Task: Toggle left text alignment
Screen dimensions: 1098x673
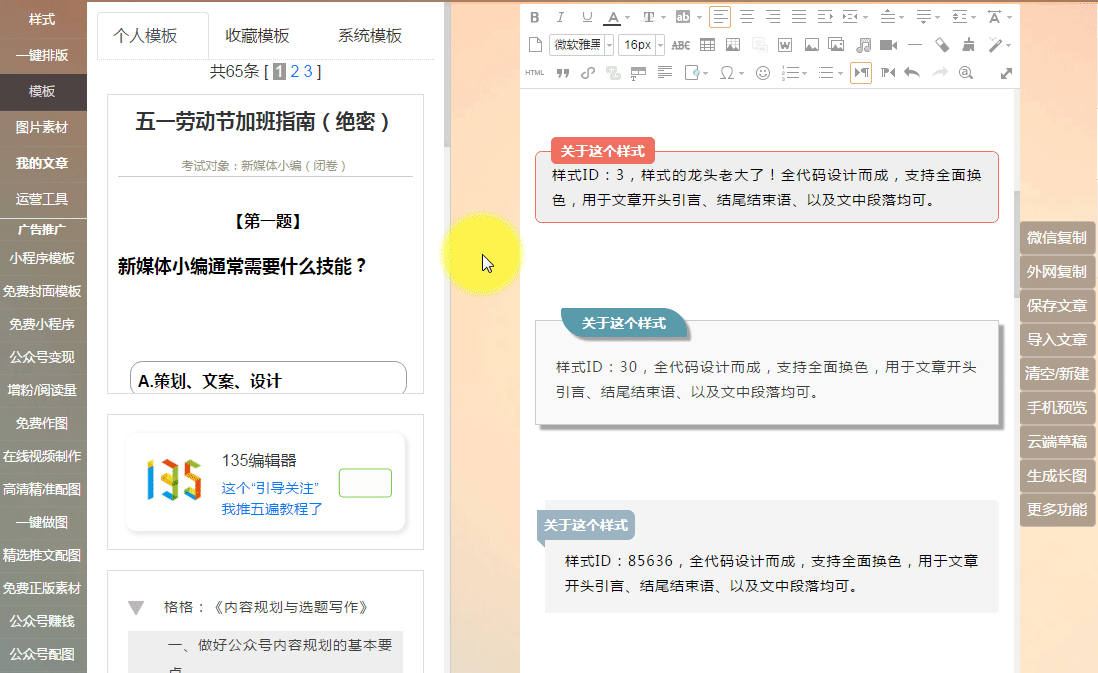Action: point(720,18)
